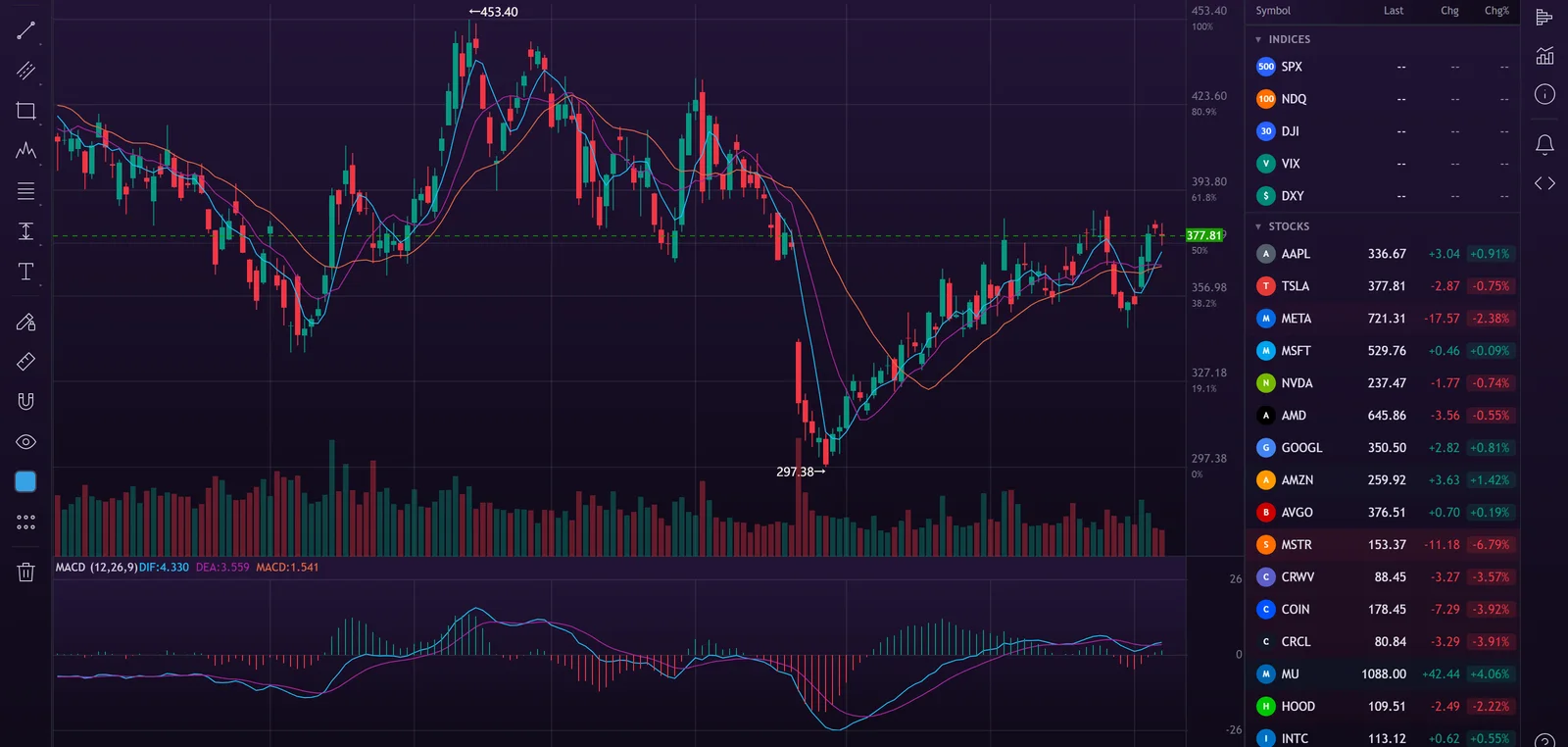This screenshot has width=1568, height=747.
Task: Select META in the watchlist
Action: pos(1383,319)
